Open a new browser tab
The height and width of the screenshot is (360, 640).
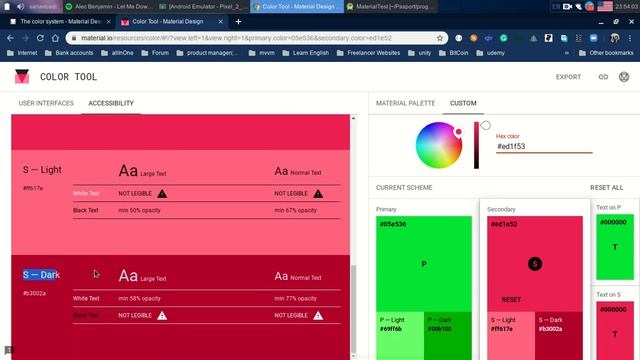click(x=238, y=22)
